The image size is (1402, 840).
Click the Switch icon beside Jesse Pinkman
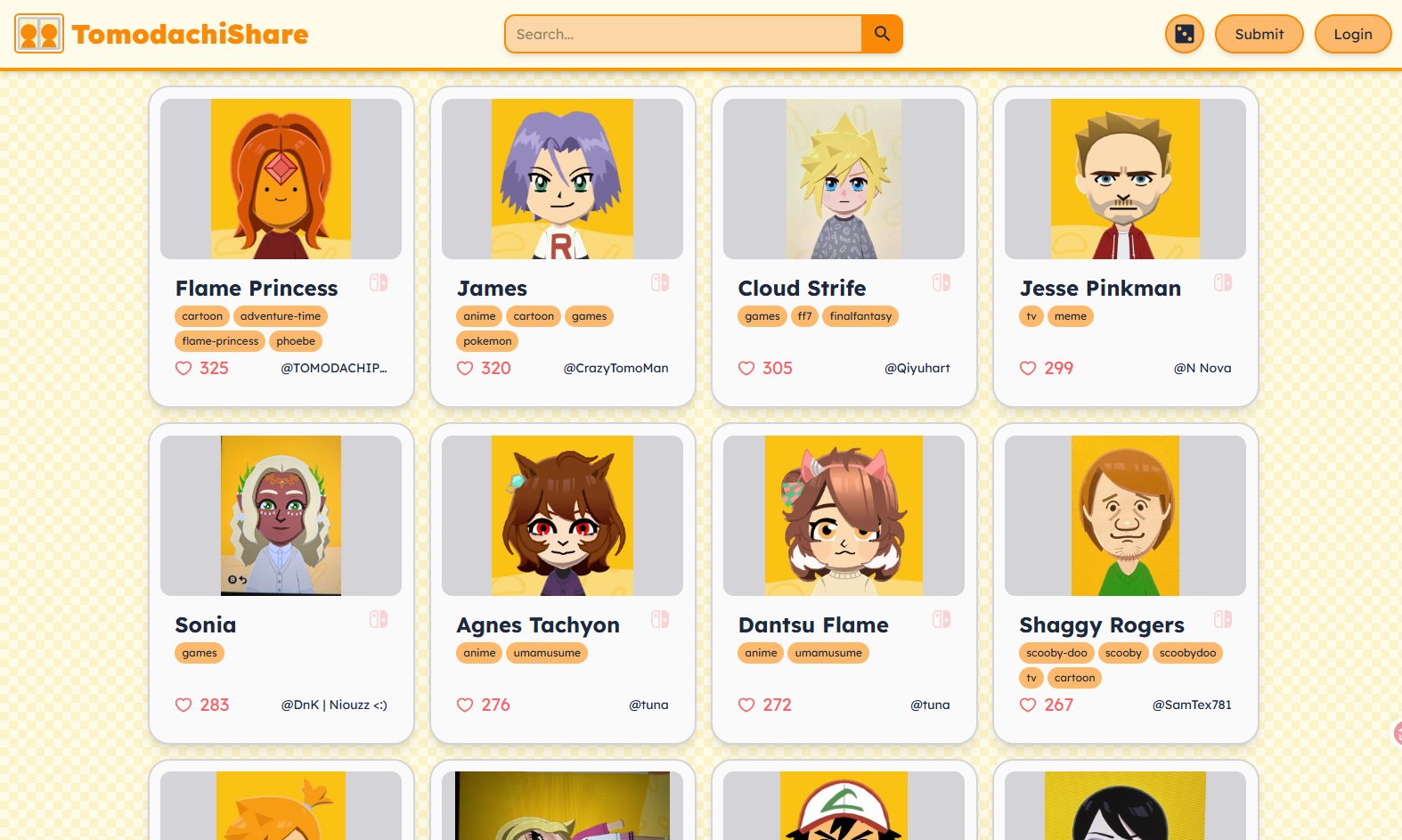point(1223,282)
